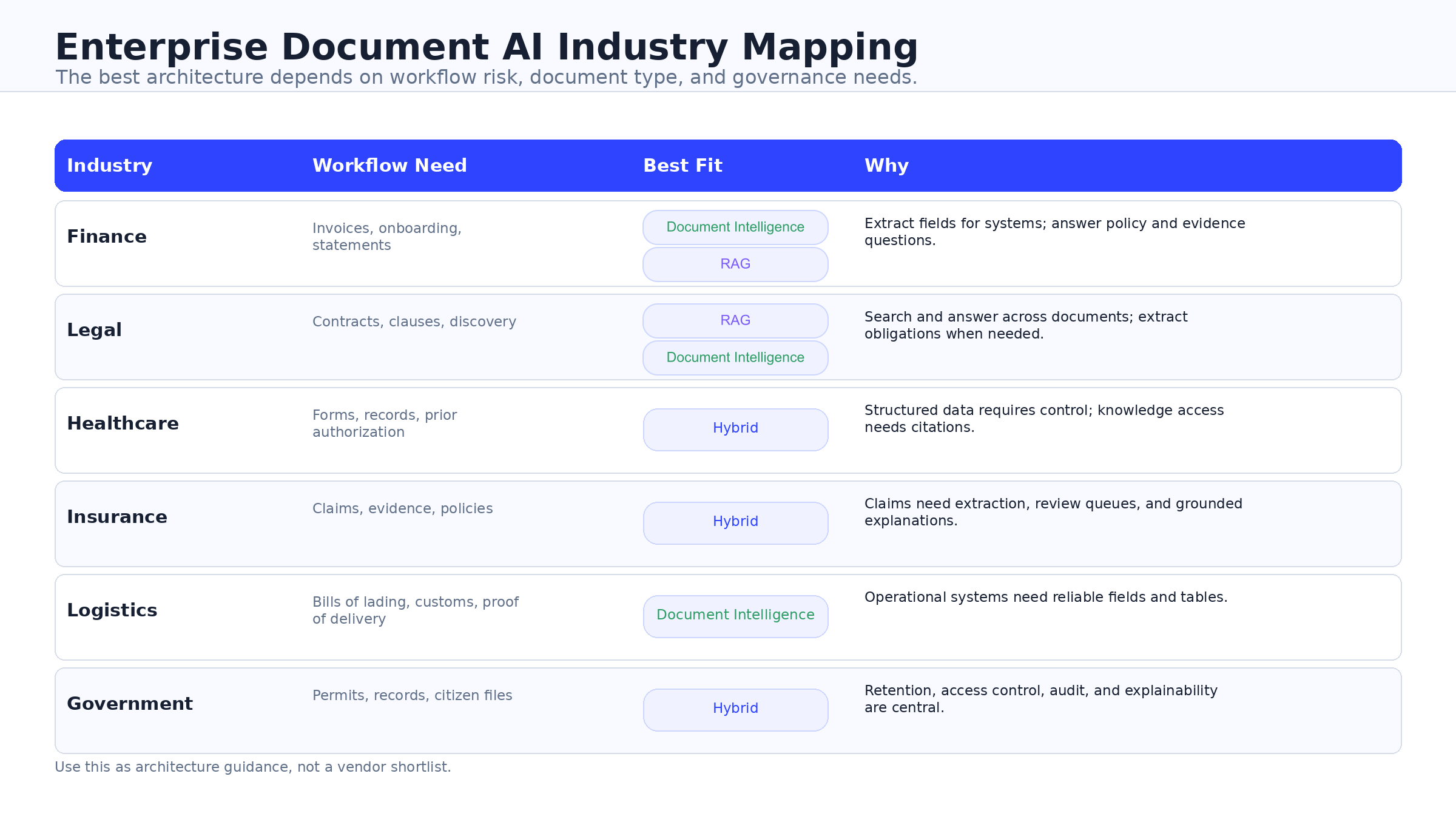Click the Hybrid pill in Insurance row

coord(735,523)
